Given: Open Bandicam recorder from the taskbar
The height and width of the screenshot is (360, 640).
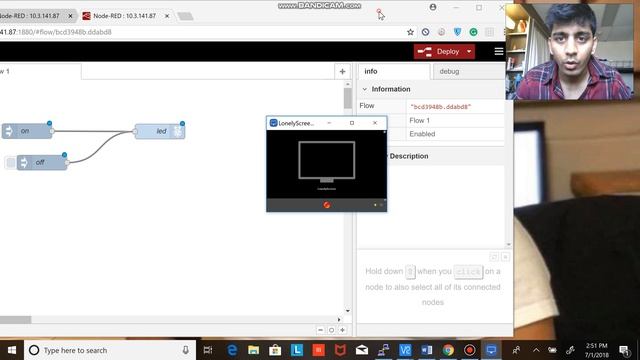Looking at the screenshot, I should click(x=470, y=350).
